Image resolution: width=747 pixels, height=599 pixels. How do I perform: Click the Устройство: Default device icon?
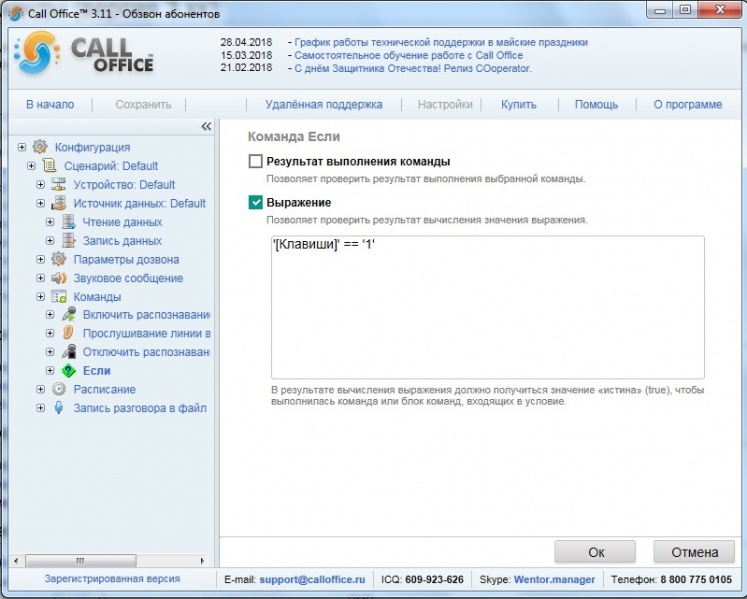59,184
